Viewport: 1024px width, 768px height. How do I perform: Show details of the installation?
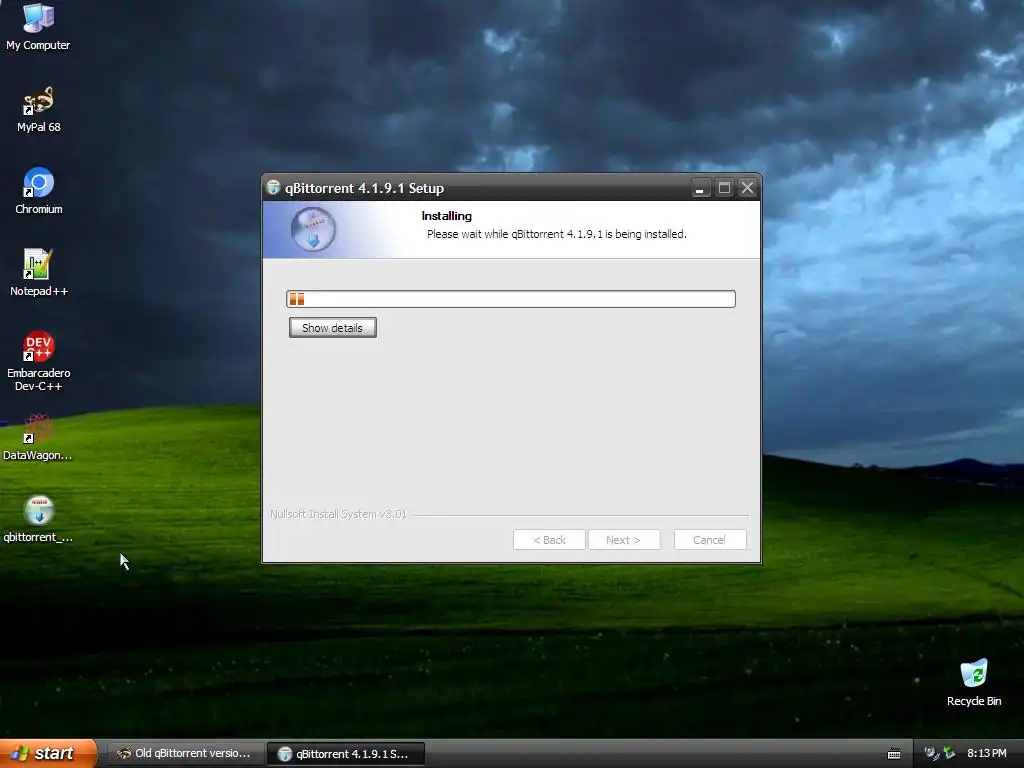[332, 328]
